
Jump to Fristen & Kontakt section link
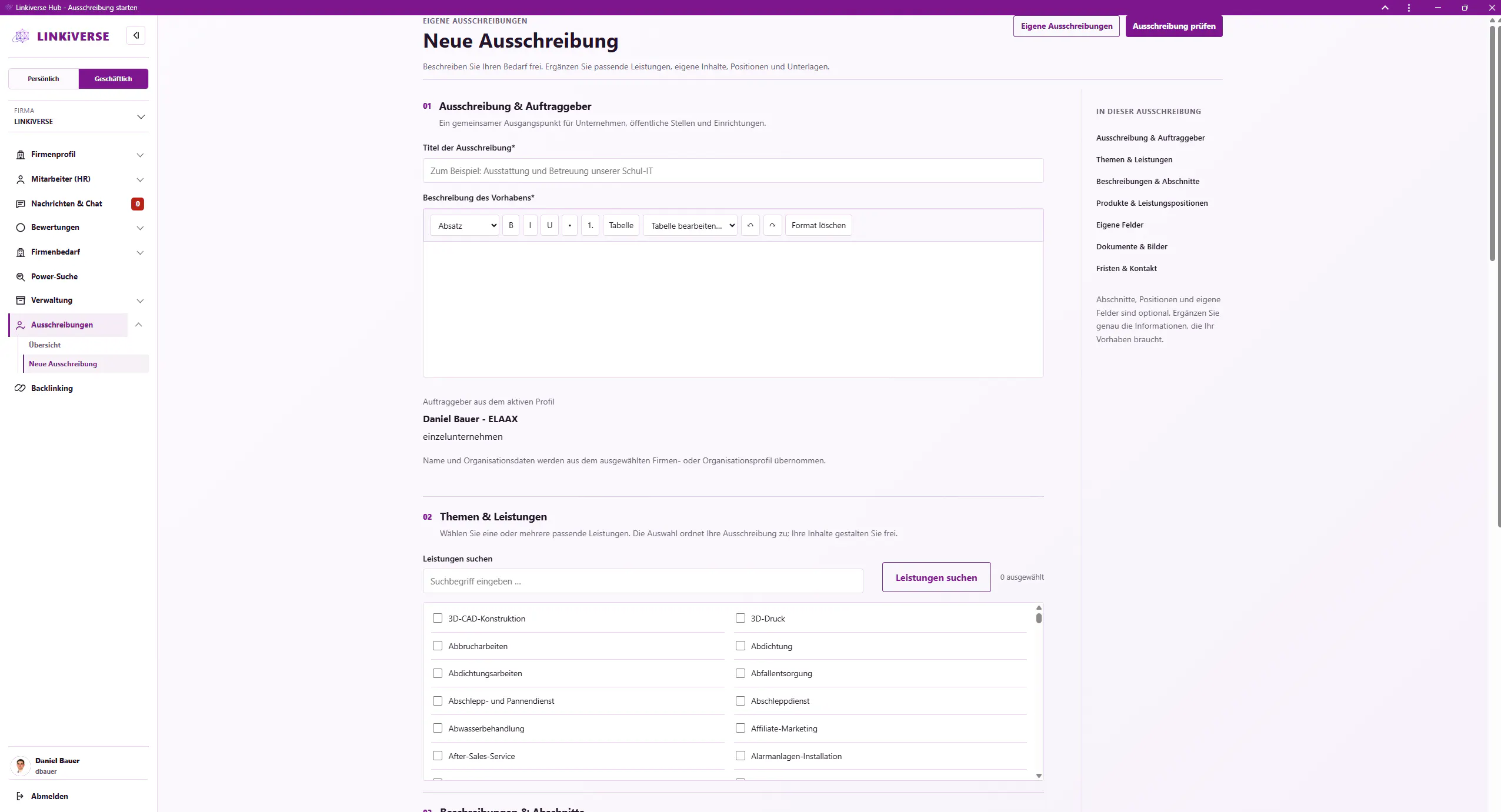point(1126,268)
